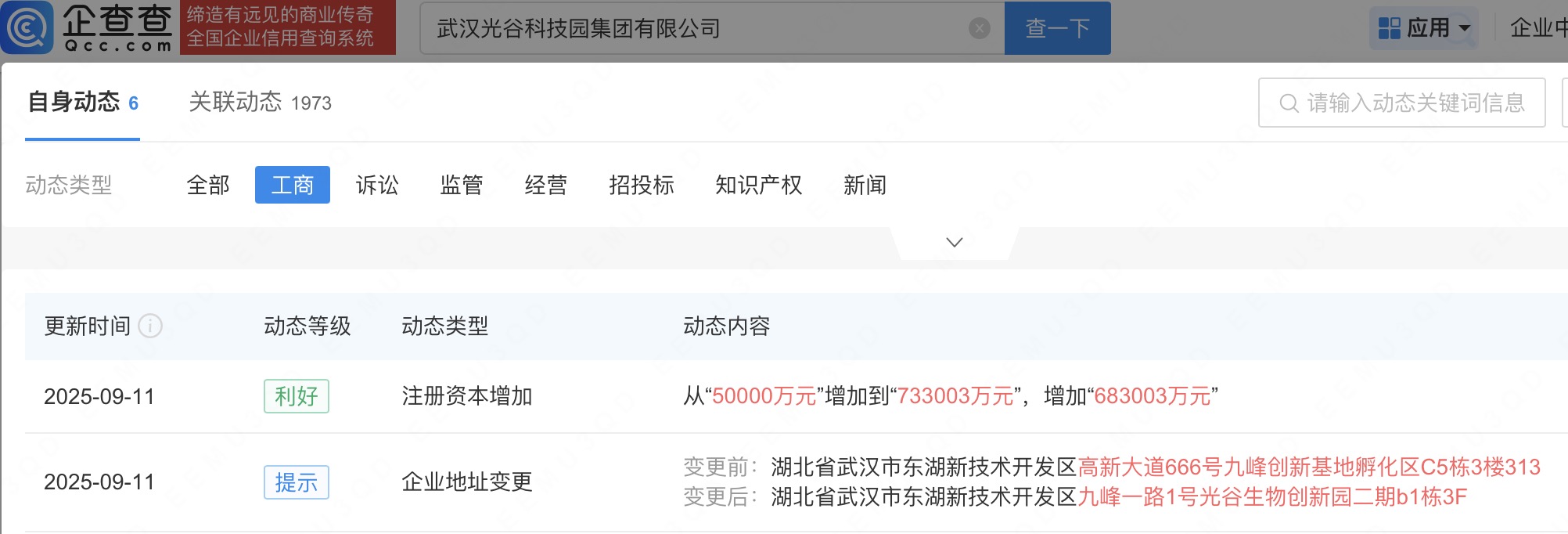The image size is (1568, 534).
Task: Click the 更新时间 column header
Action: 88,326
